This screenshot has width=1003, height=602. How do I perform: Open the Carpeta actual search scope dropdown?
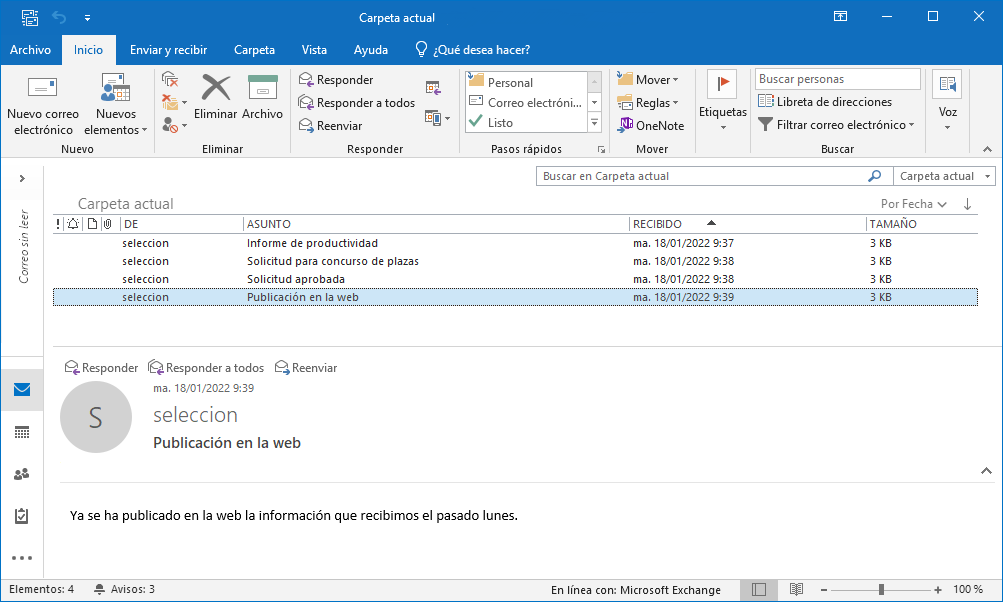click(x=944, y=176)
